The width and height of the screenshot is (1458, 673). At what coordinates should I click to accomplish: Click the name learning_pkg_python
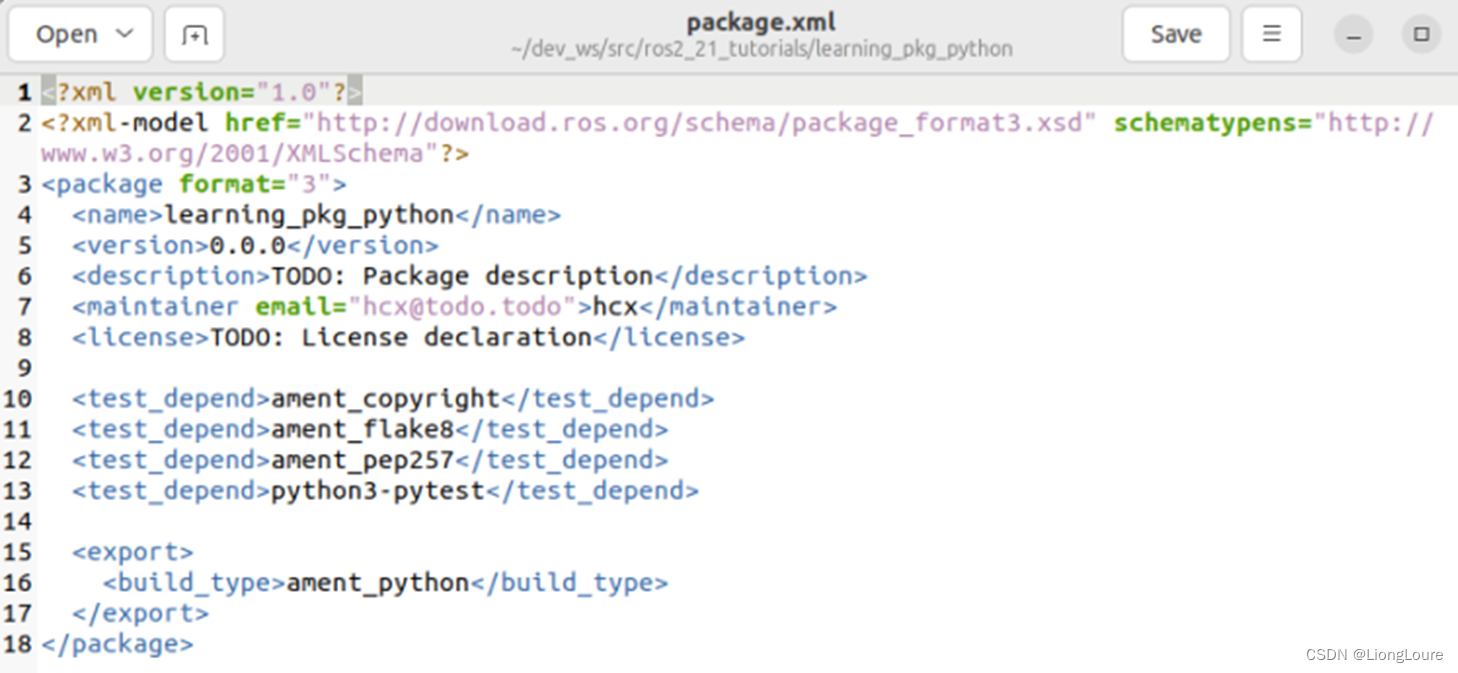click(309, 215)
